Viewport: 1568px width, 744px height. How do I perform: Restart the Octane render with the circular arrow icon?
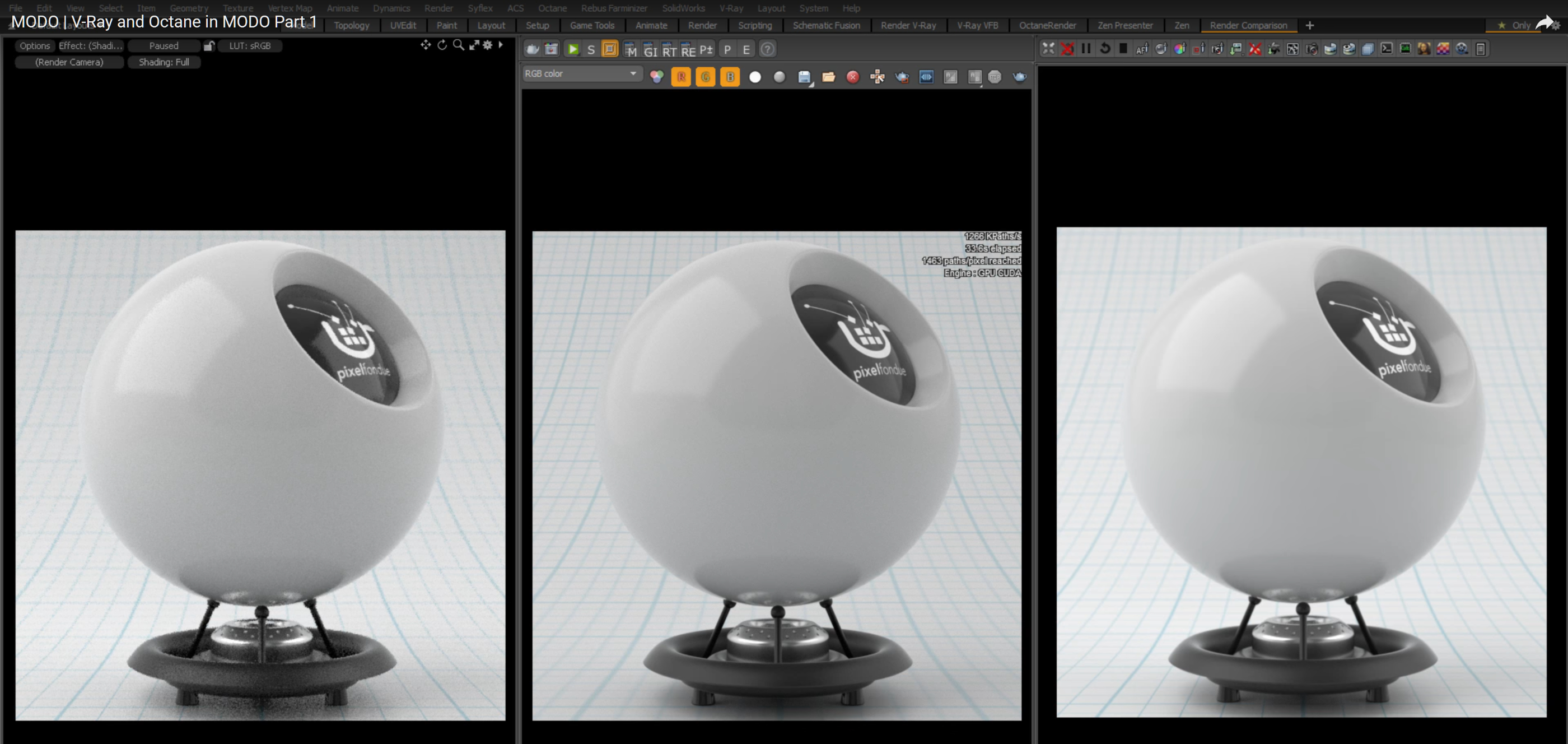pyautogui.click(x=1105, y=49)
